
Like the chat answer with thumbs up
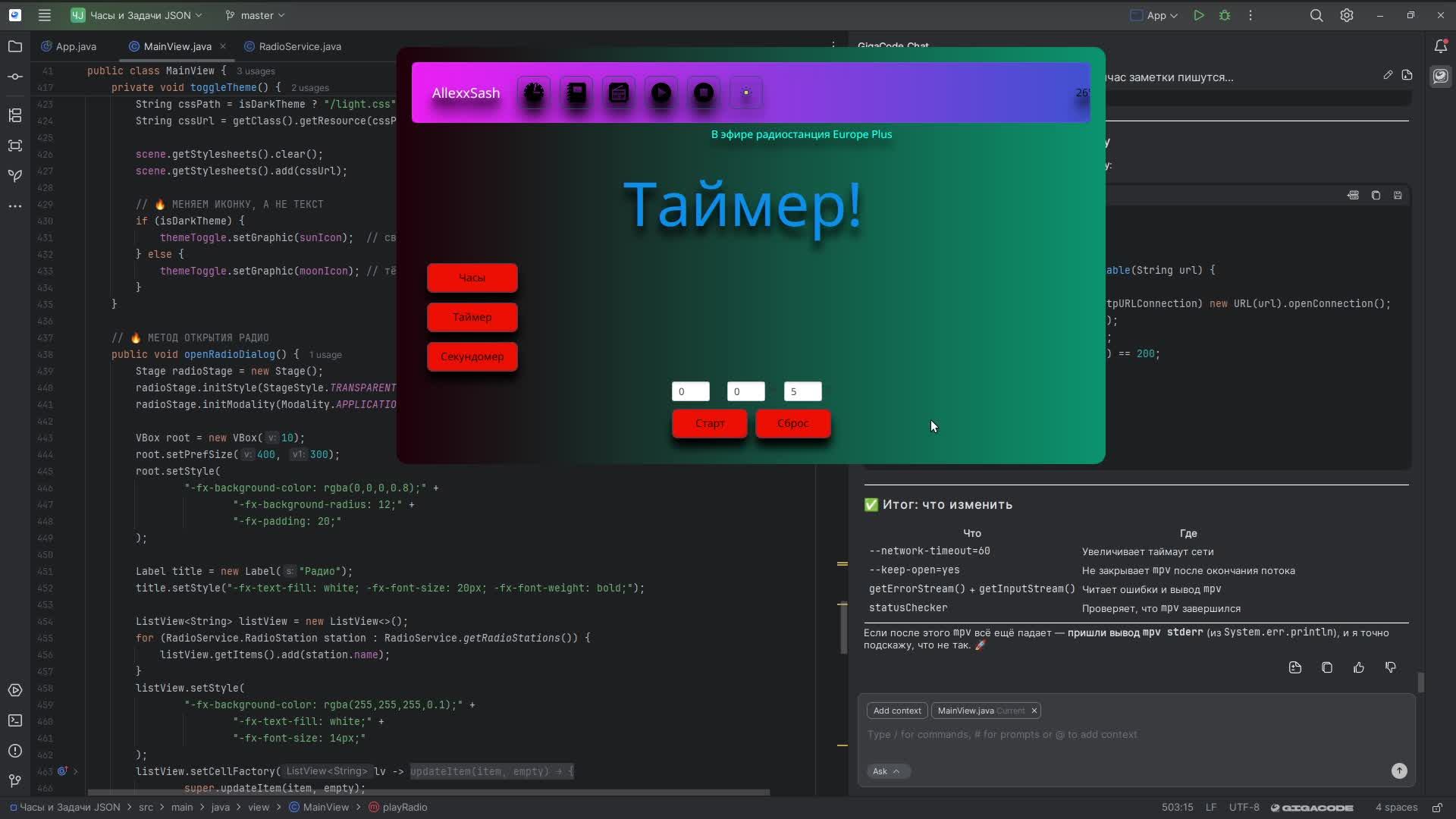pyautogui.click(x=1359, y=668)
